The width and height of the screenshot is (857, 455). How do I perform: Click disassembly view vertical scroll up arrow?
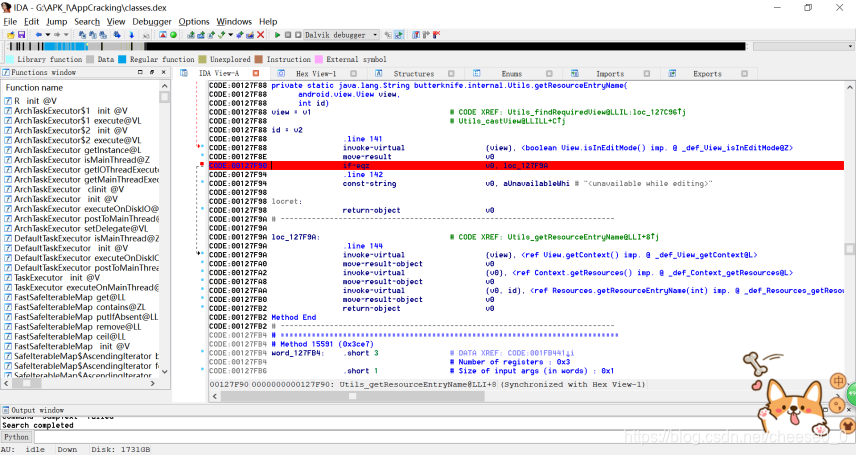849,87
